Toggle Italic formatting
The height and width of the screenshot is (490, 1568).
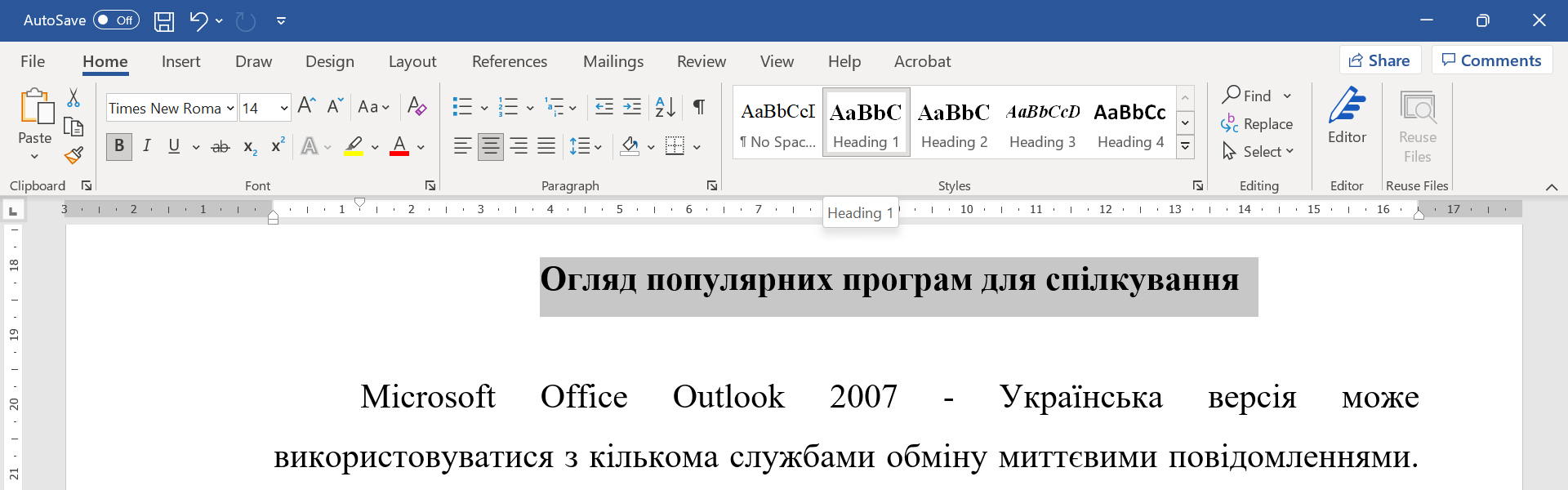pyautogui.click(x=147, y=146)
